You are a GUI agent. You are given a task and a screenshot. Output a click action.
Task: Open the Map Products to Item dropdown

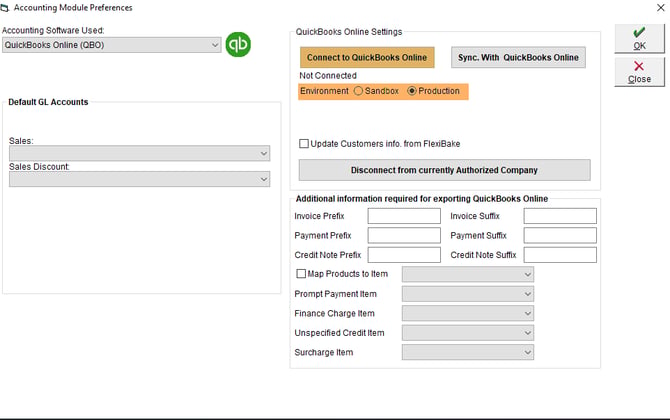point(468,274)
